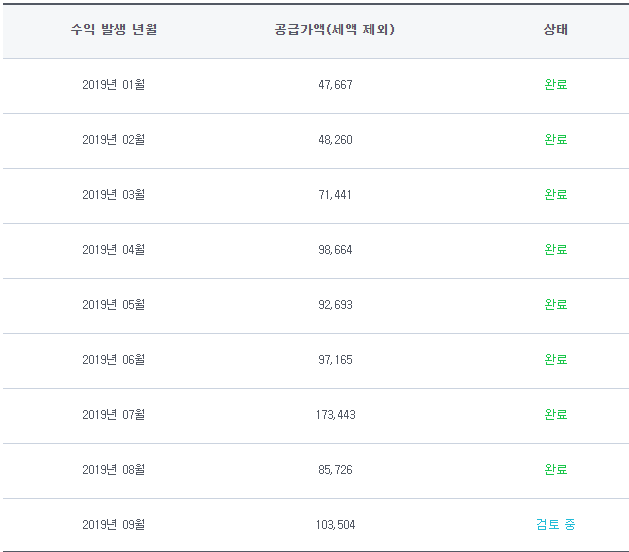Click the 2019년 05월 date cell
Image resolution: width=629 pixels, height=552 pixels.
coord(114,305)
